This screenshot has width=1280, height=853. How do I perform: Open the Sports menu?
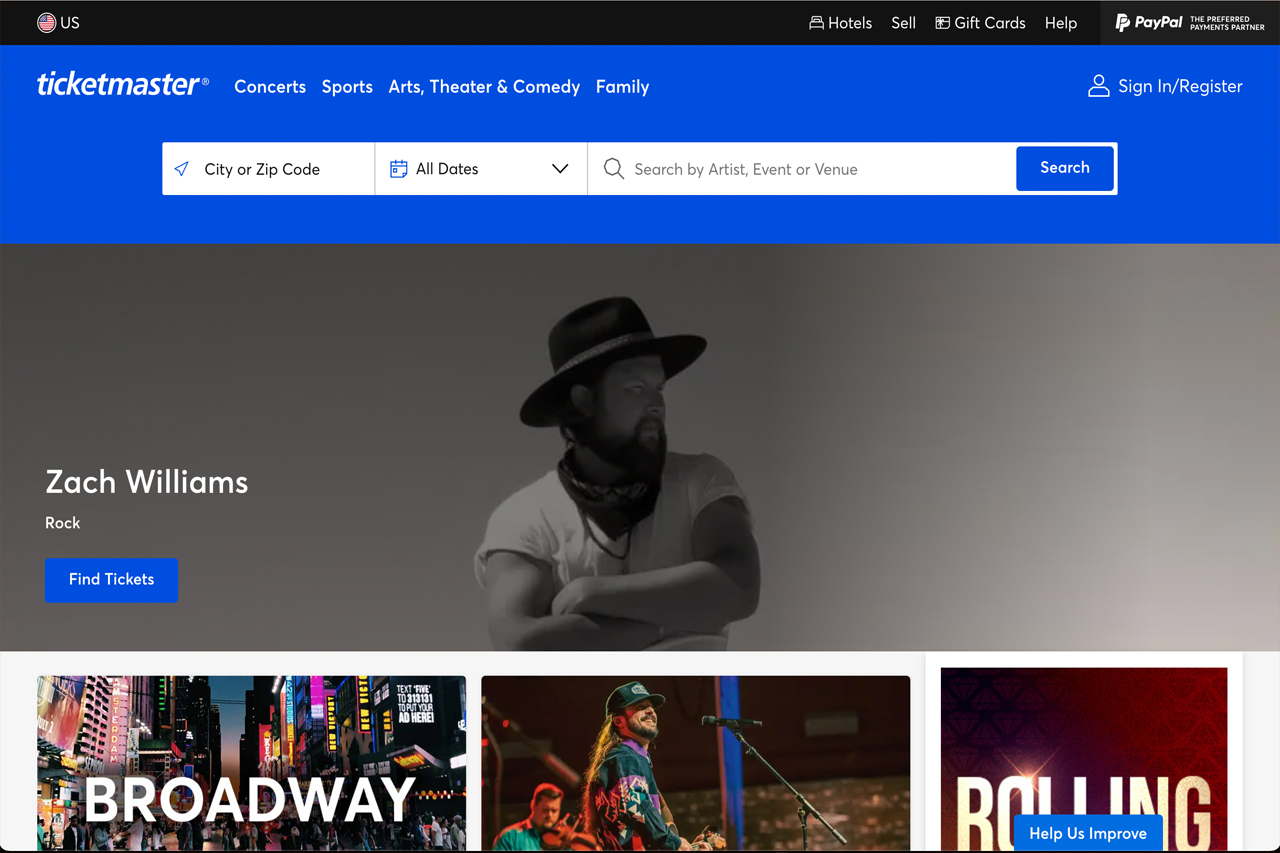pos(347,87)
